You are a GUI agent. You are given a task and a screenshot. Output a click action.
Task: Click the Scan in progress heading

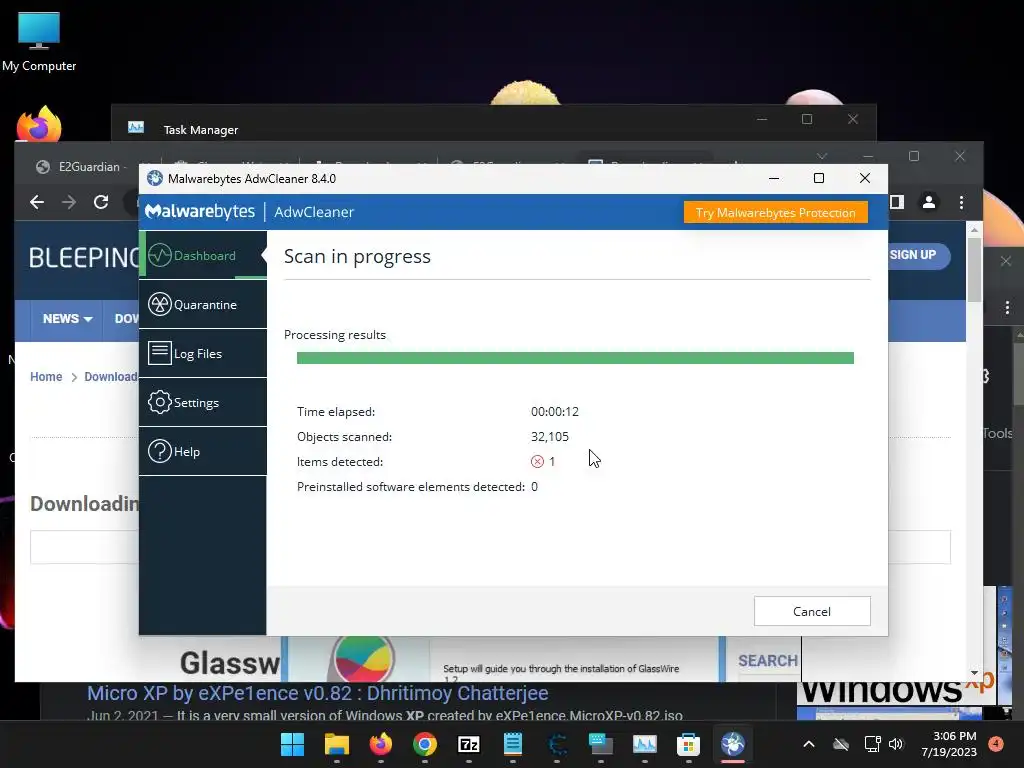click(357, 256)
